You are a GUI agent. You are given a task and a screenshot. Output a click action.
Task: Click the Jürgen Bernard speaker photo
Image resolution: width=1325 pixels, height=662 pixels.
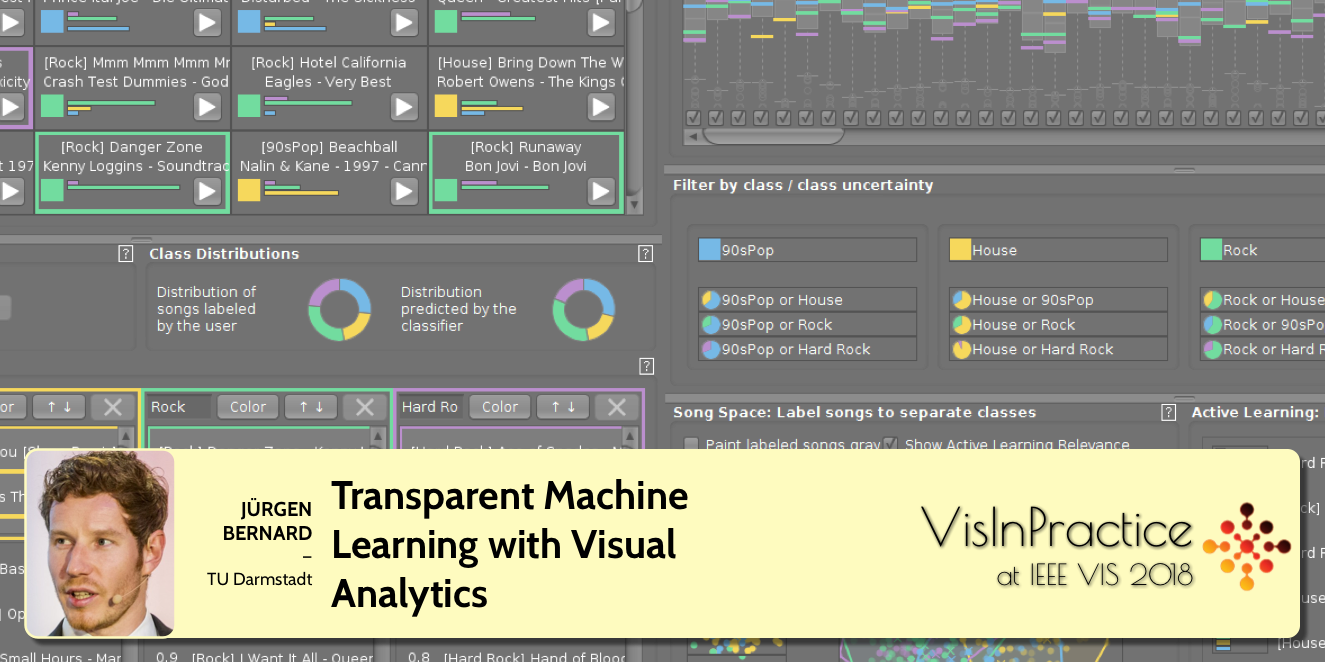pos(100,543)
